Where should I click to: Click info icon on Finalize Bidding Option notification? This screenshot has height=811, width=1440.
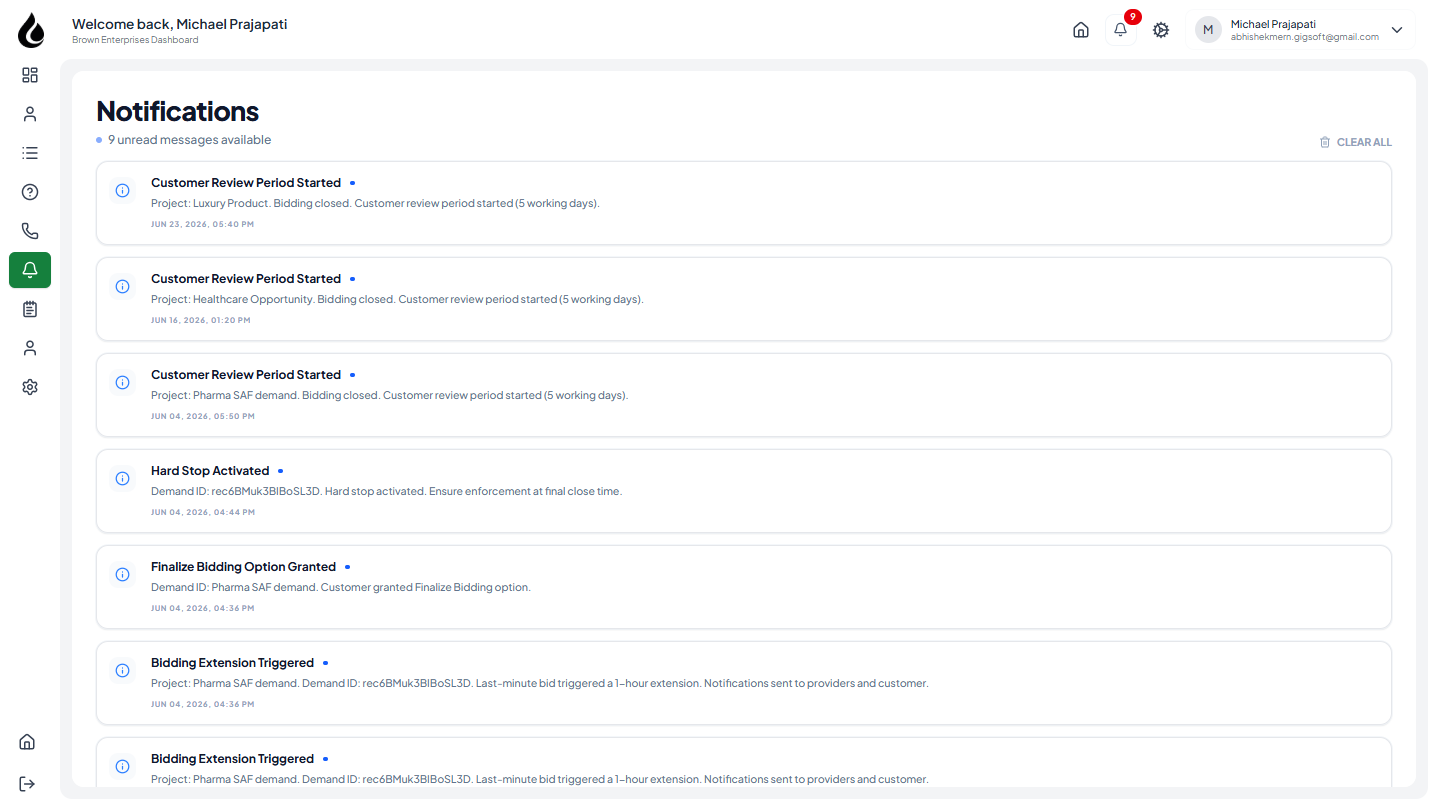coord(123,574)
